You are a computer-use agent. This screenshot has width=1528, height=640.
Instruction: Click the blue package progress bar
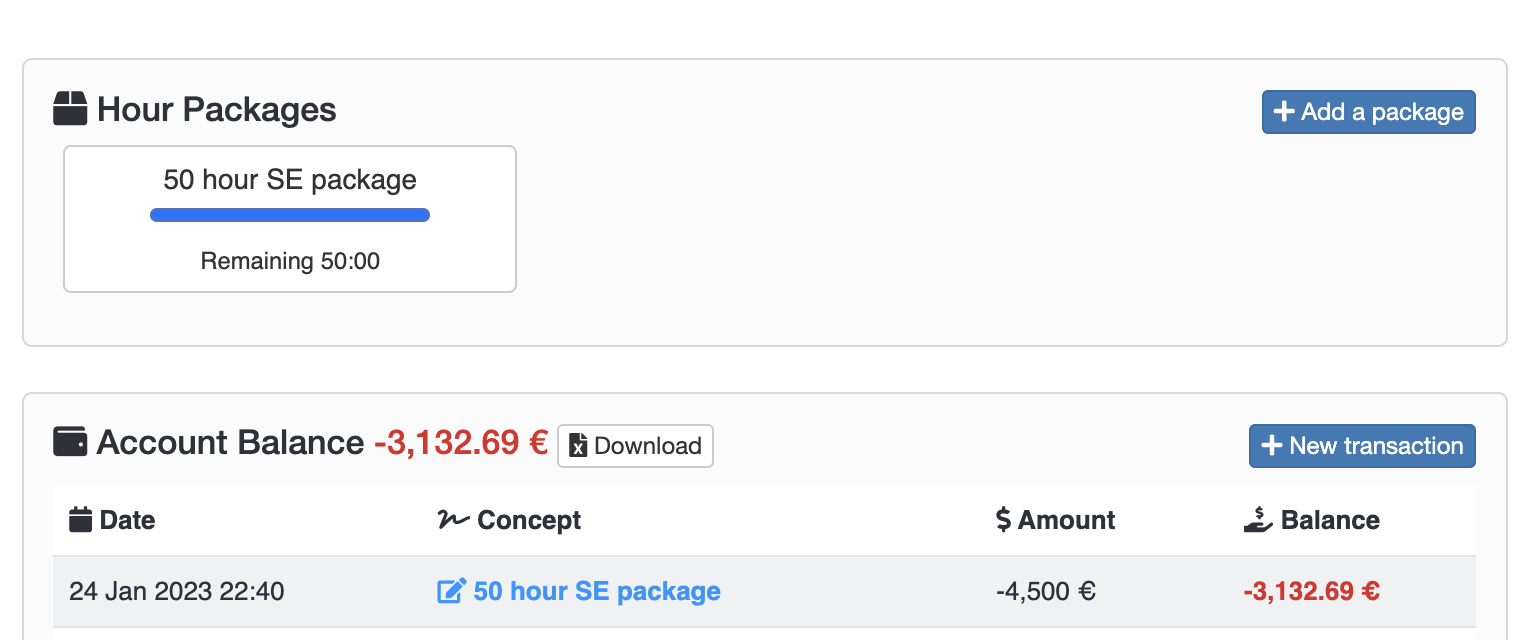[x=290, y=215]
